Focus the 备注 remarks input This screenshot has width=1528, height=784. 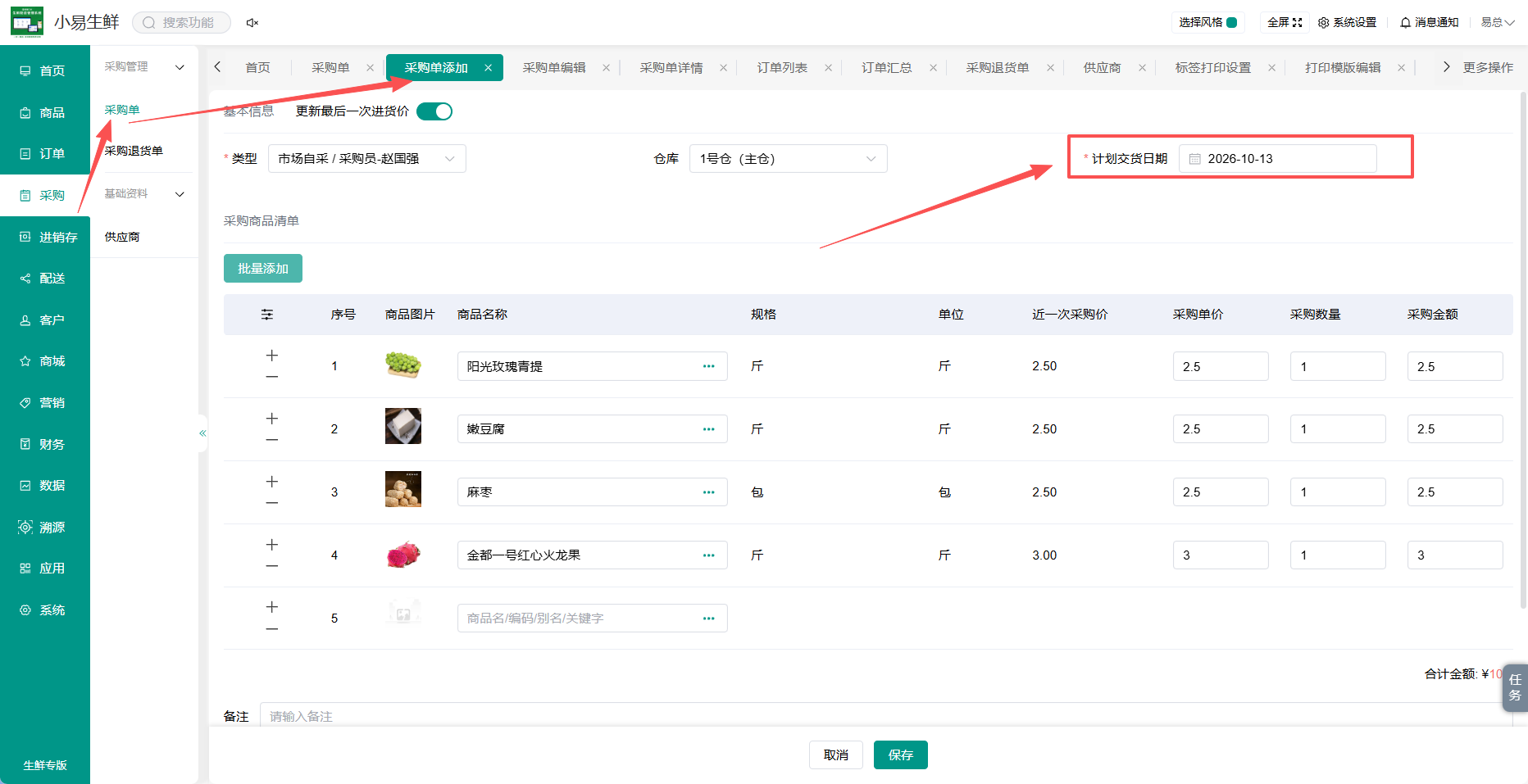(x=886, y=715)
